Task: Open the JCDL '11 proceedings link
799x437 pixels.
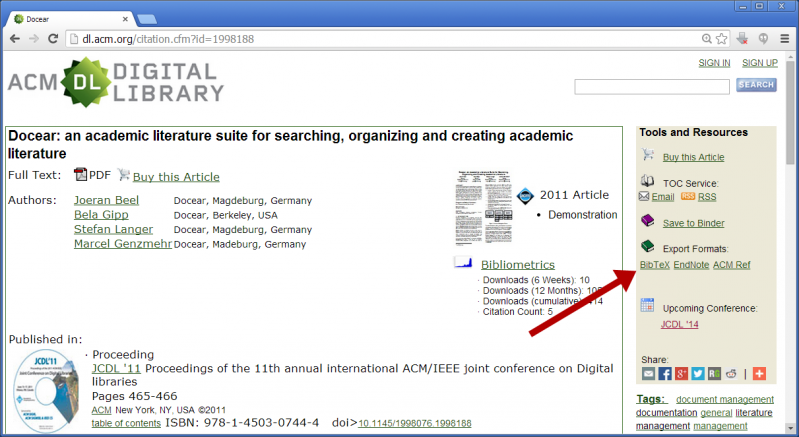Action: 116,368
